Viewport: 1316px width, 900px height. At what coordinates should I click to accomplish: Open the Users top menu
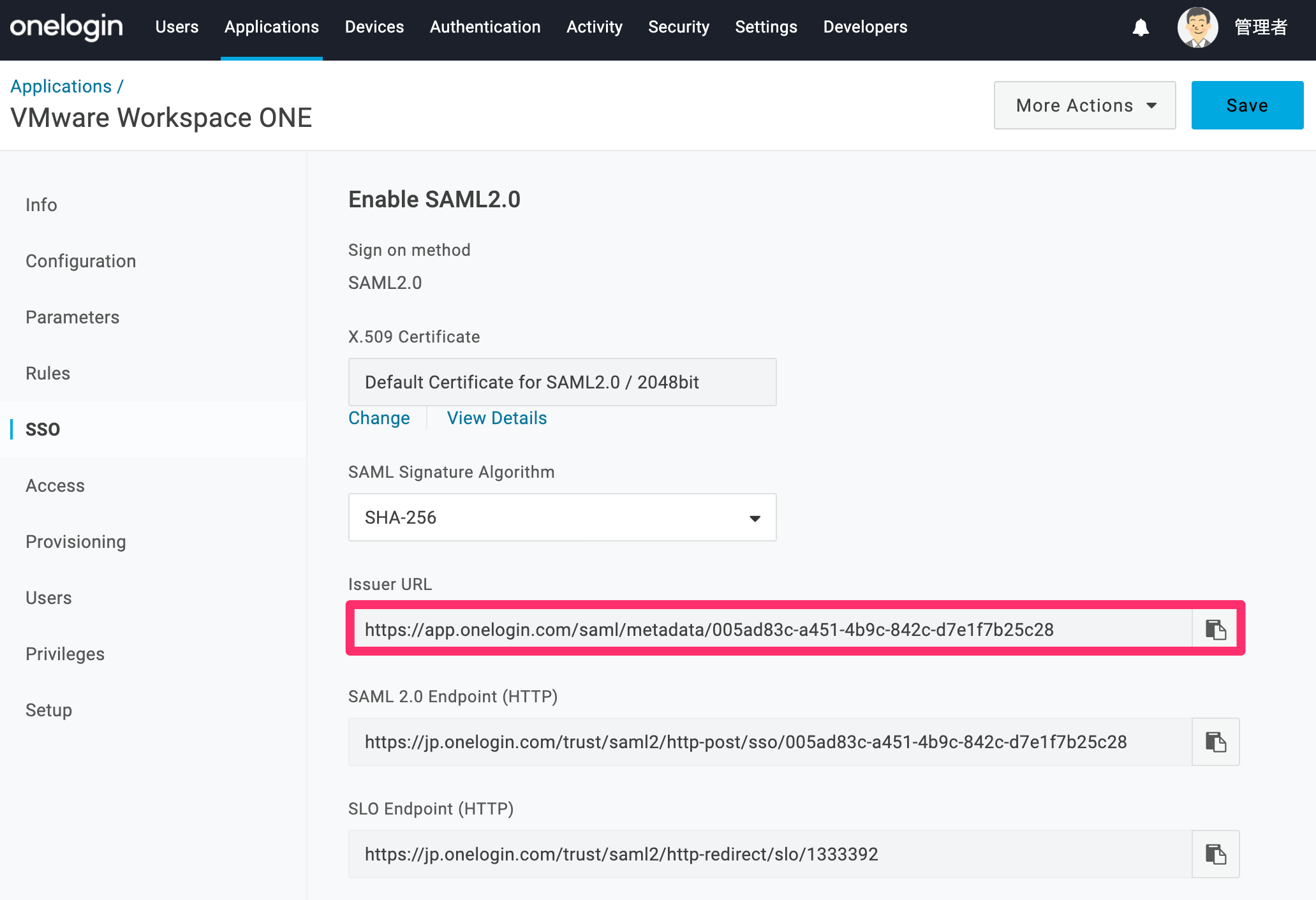coord(177,27)
